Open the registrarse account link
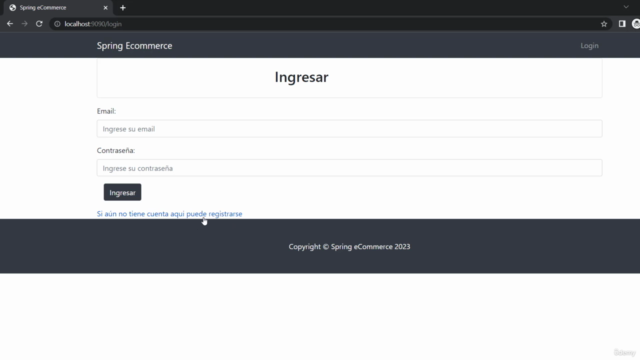The image size is (640, 360). [x=169, y=214]
